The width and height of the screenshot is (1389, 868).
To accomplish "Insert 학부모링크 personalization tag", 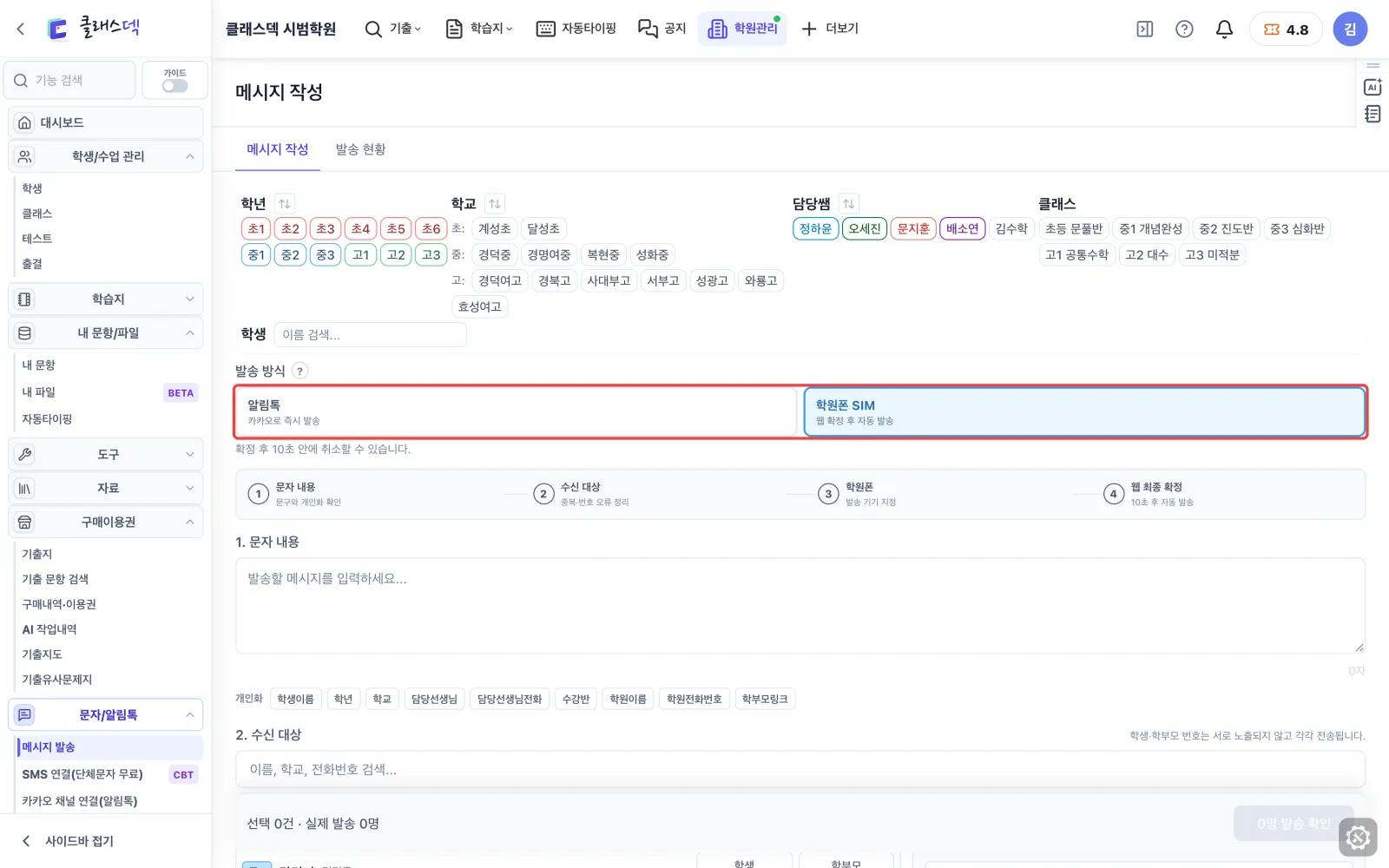I will 765,699.
